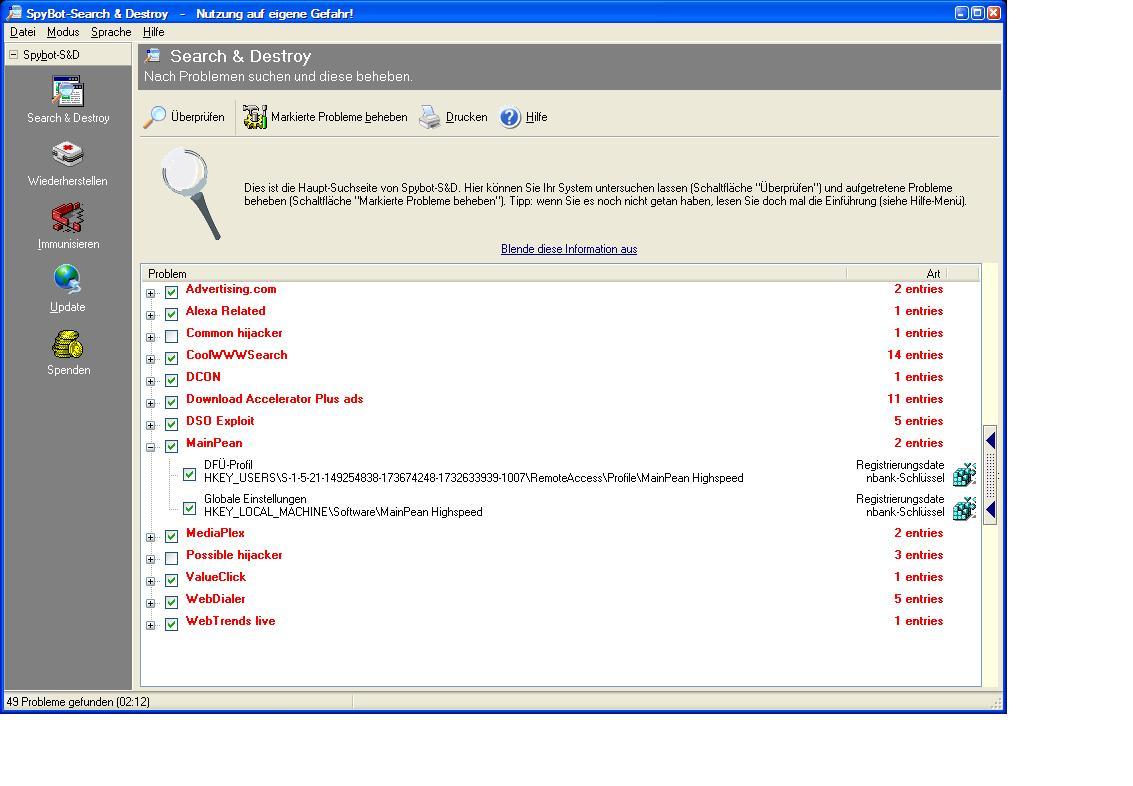Uncheck the CoolWWWSearch checkbox
Viewport: 1133px width, 786px height.
[x=171, y=358]
